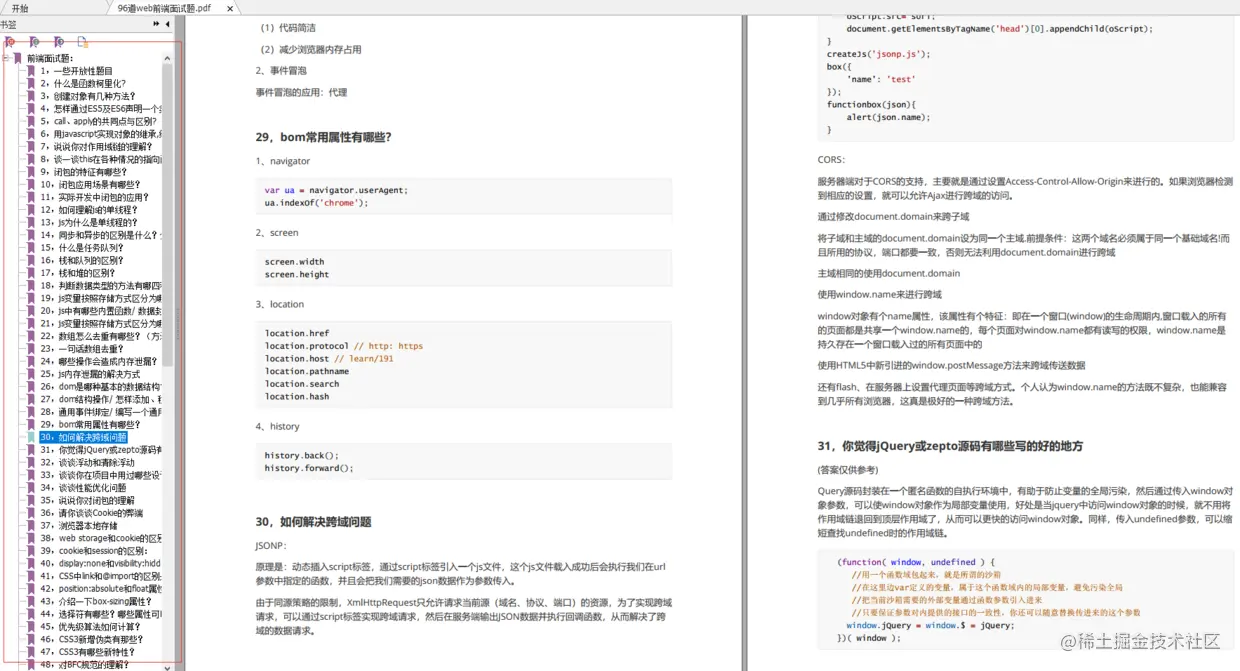
Task: Open bookmark 11，实际开发中闭包的应用?
Action: tap(94, 198)
